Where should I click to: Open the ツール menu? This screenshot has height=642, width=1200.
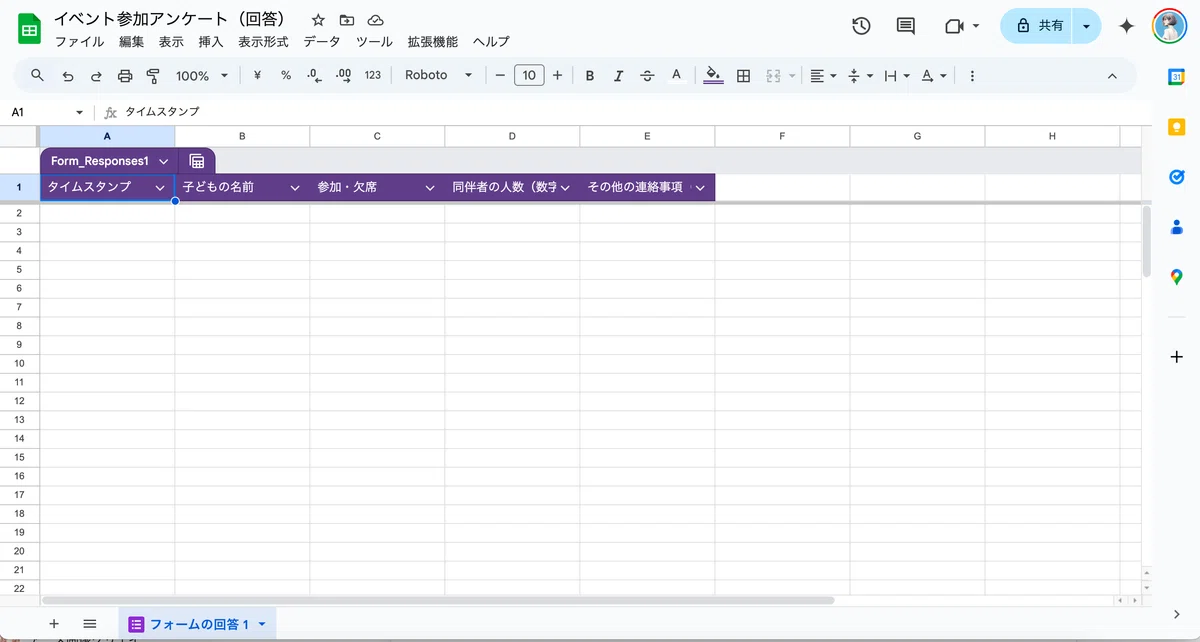[374, 42]
